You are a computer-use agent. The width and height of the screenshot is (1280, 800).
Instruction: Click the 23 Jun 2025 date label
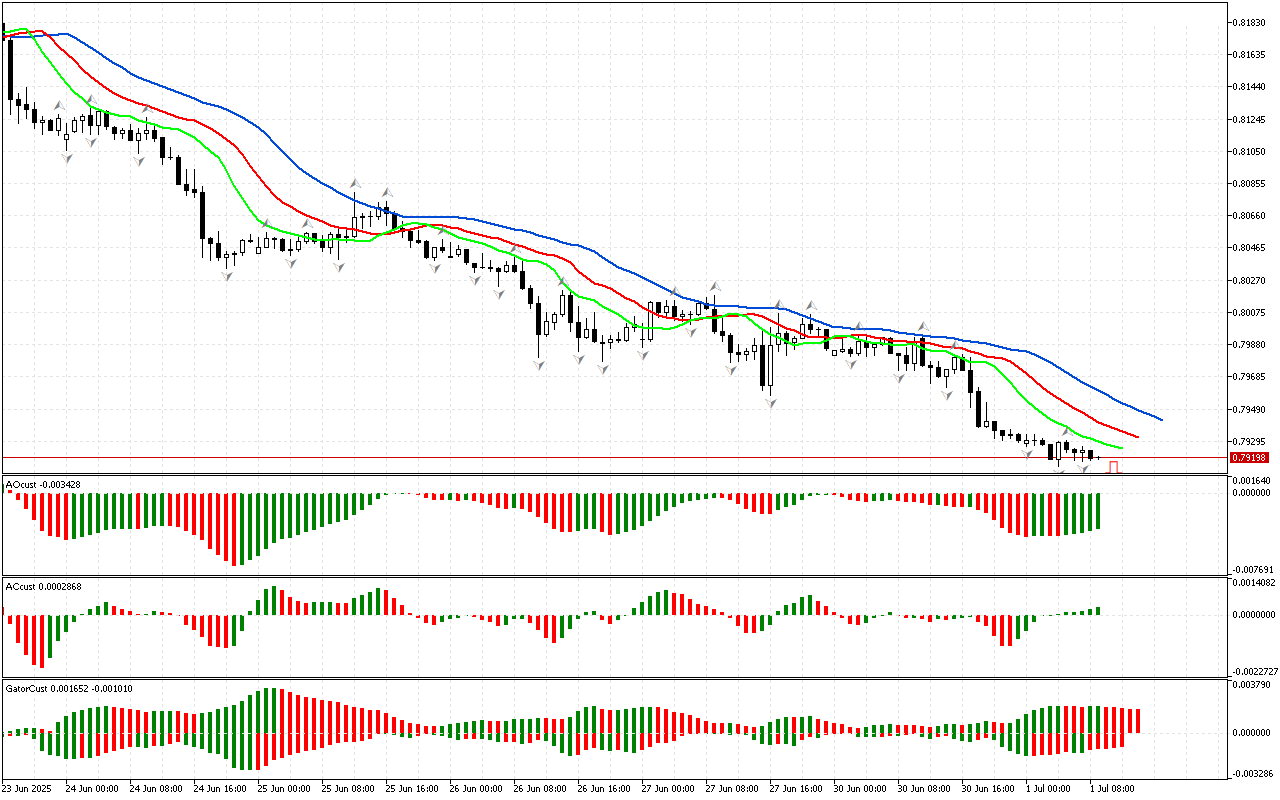pyautogui.click(x=28, y=789)
